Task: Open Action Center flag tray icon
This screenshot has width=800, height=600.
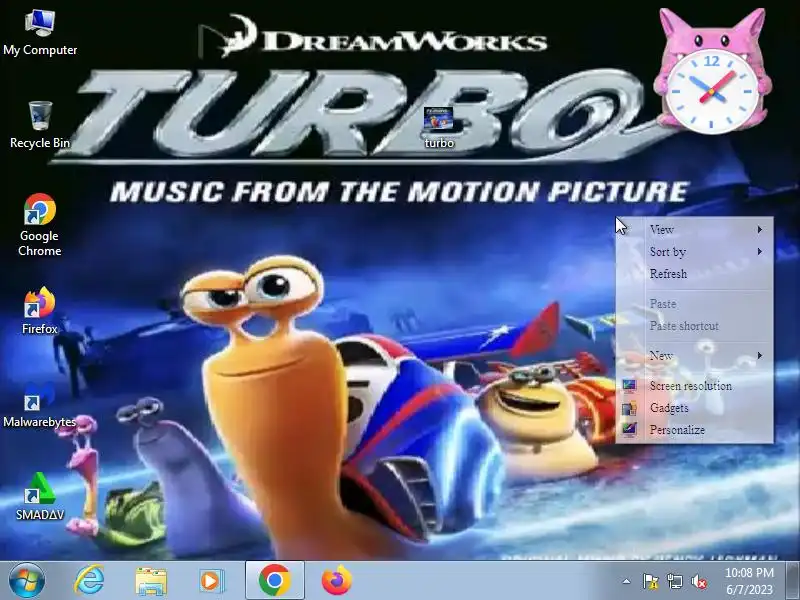Action: pos(650,581)
